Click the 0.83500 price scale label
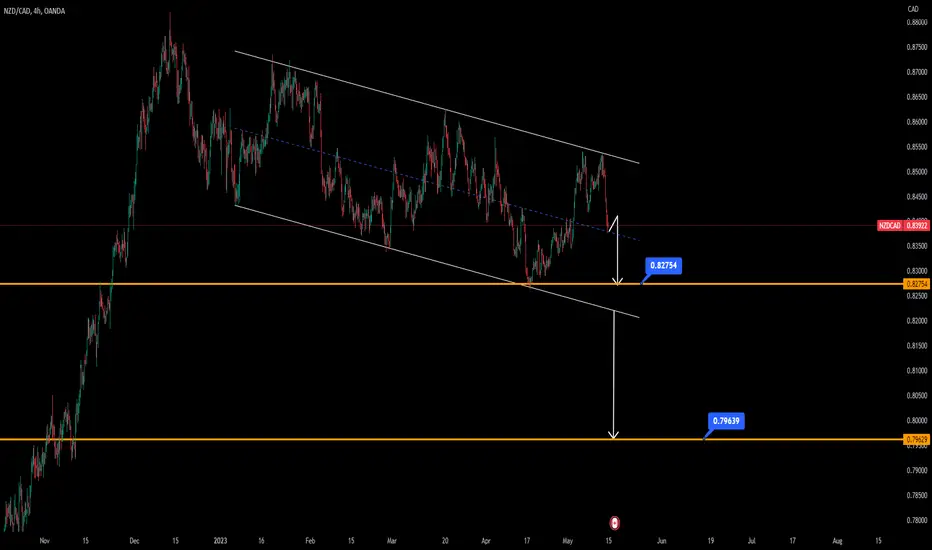The height and width of the screenshot is (550, 932). pos(917,246)
